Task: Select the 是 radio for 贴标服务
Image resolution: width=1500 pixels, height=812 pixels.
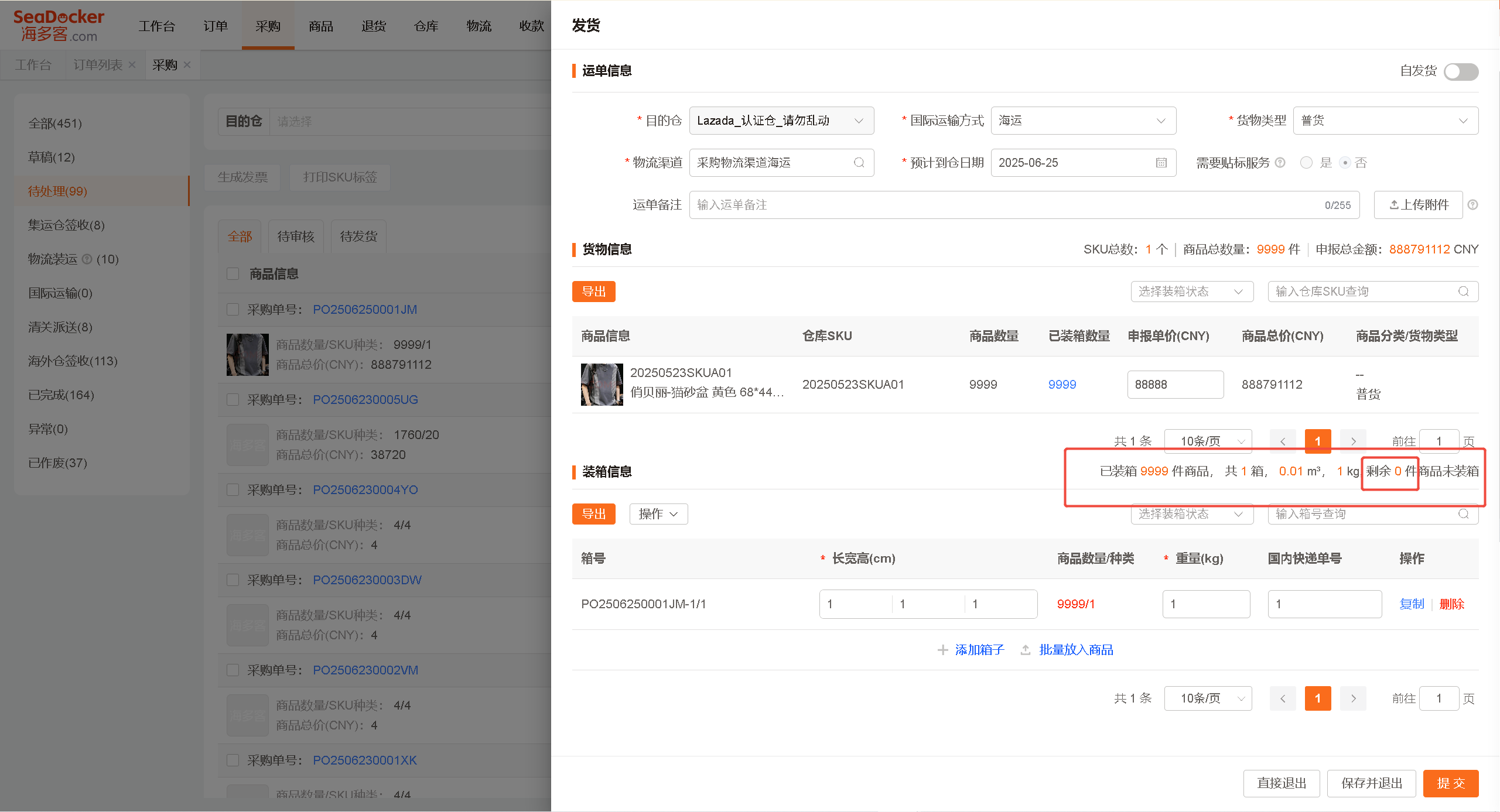Action: (1306, 163)
